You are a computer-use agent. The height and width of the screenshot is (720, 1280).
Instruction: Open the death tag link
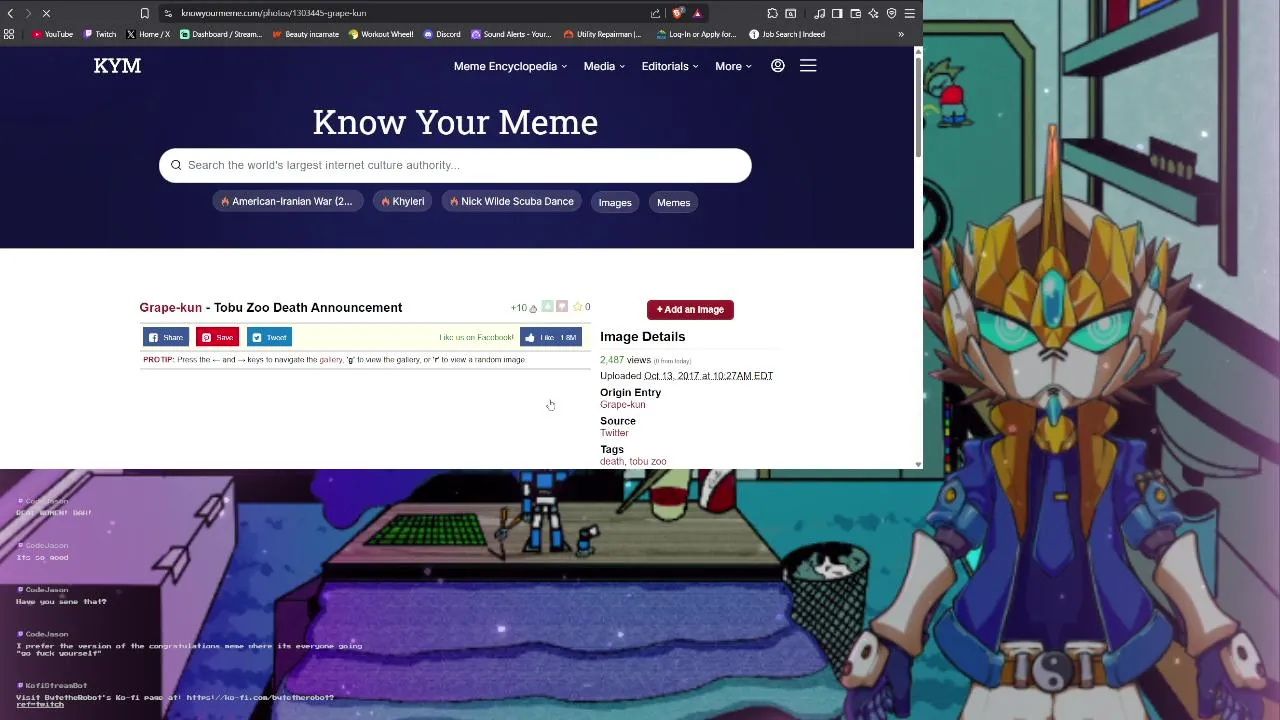point(611,462)
